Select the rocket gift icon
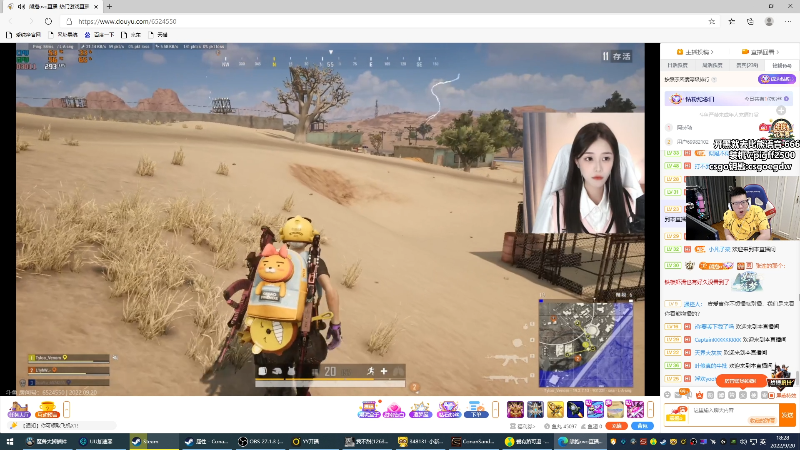Viewport: 800px width, 450px height. click(x=575, y=409)
